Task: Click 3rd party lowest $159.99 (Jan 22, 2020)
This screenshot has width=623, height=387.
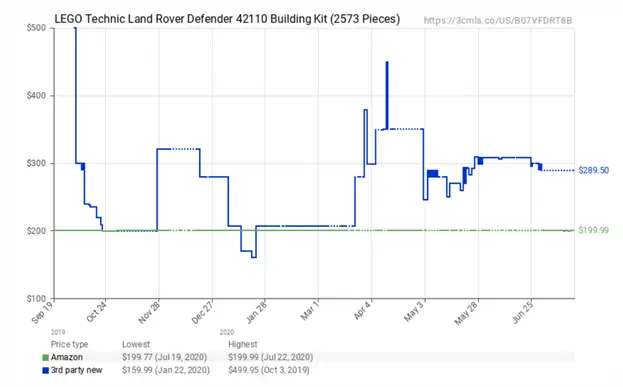Action: click(x=166, y=370)
